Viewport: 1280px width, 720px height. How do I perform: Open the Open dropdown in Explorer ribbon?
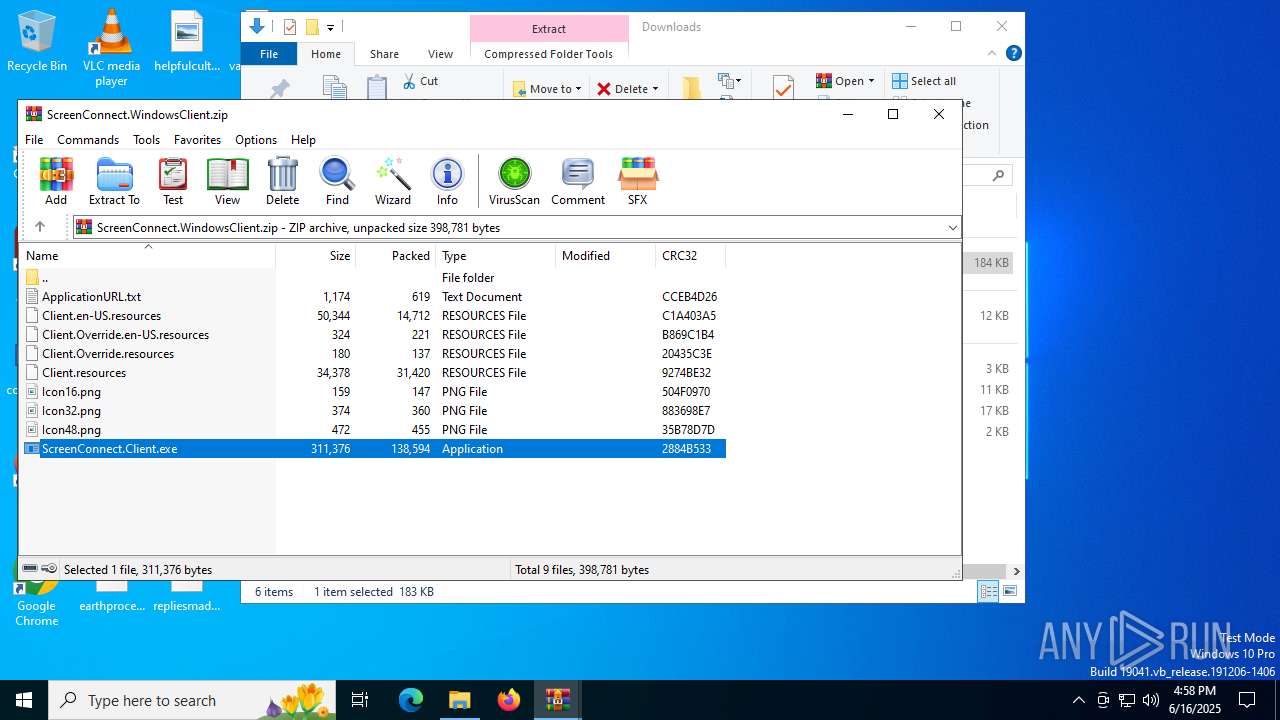[845, 81]
